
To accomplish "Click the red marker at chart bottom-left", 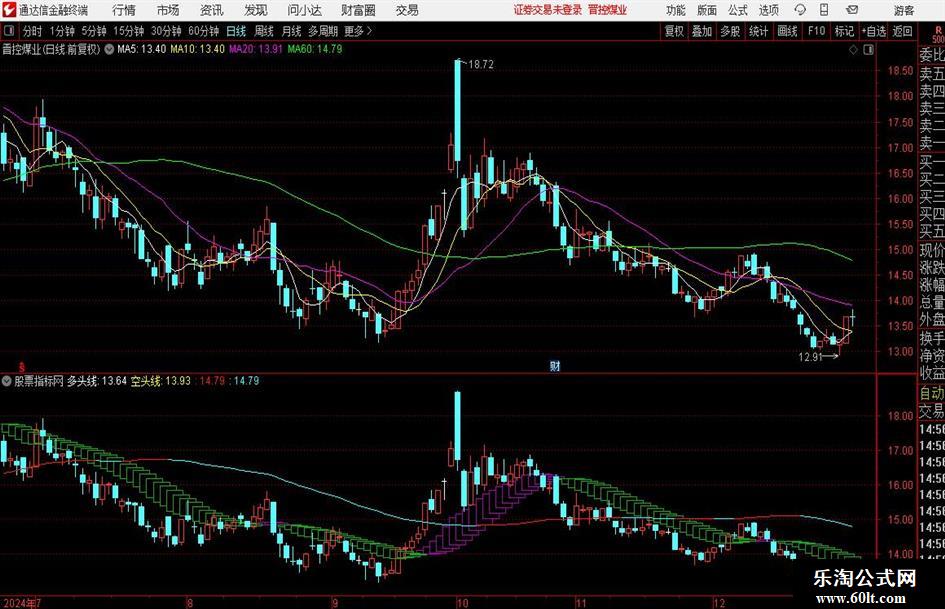I will click(22, 366).
